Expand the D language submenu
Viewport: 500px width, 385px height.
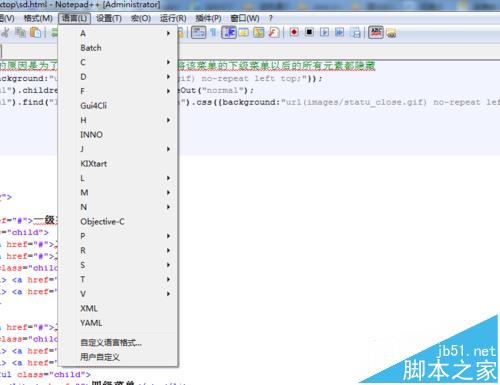(118, 77)
